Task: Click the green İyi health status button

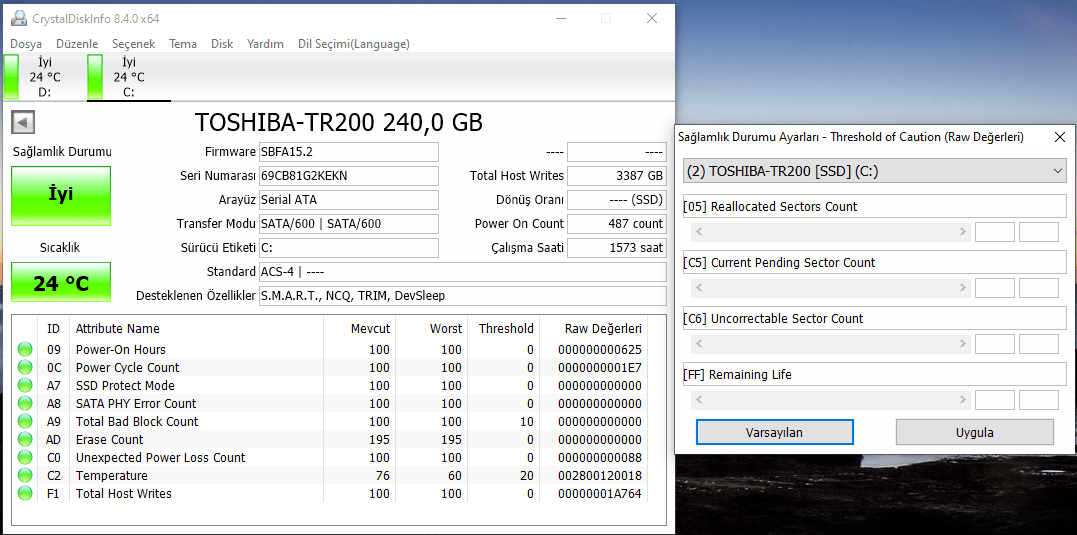Action: [x=61, y=195]
